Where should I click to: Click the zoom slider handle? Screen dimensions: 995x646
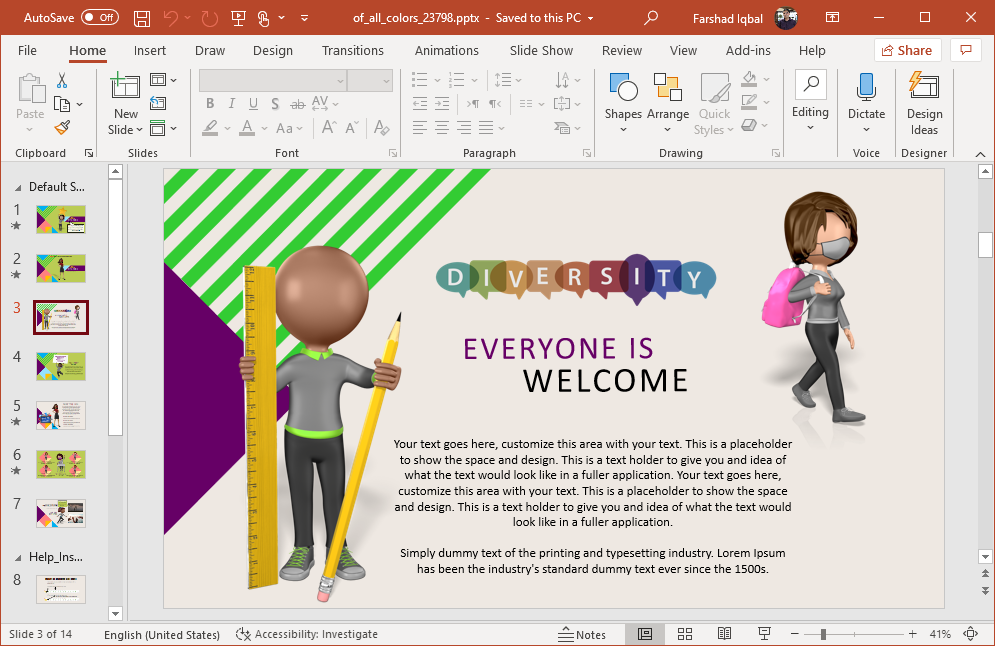click(823, 634)
